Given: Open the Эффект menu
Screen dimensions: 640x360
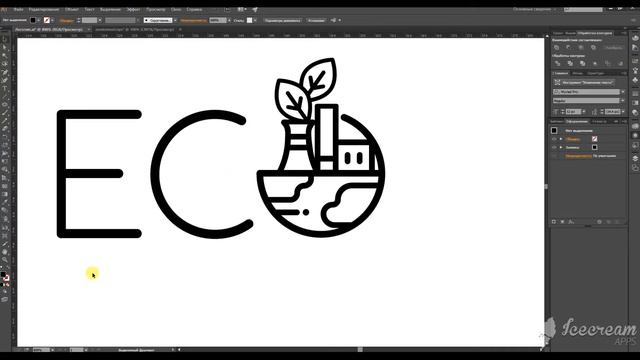Looking at the screenshot, I should click(133, 9).
